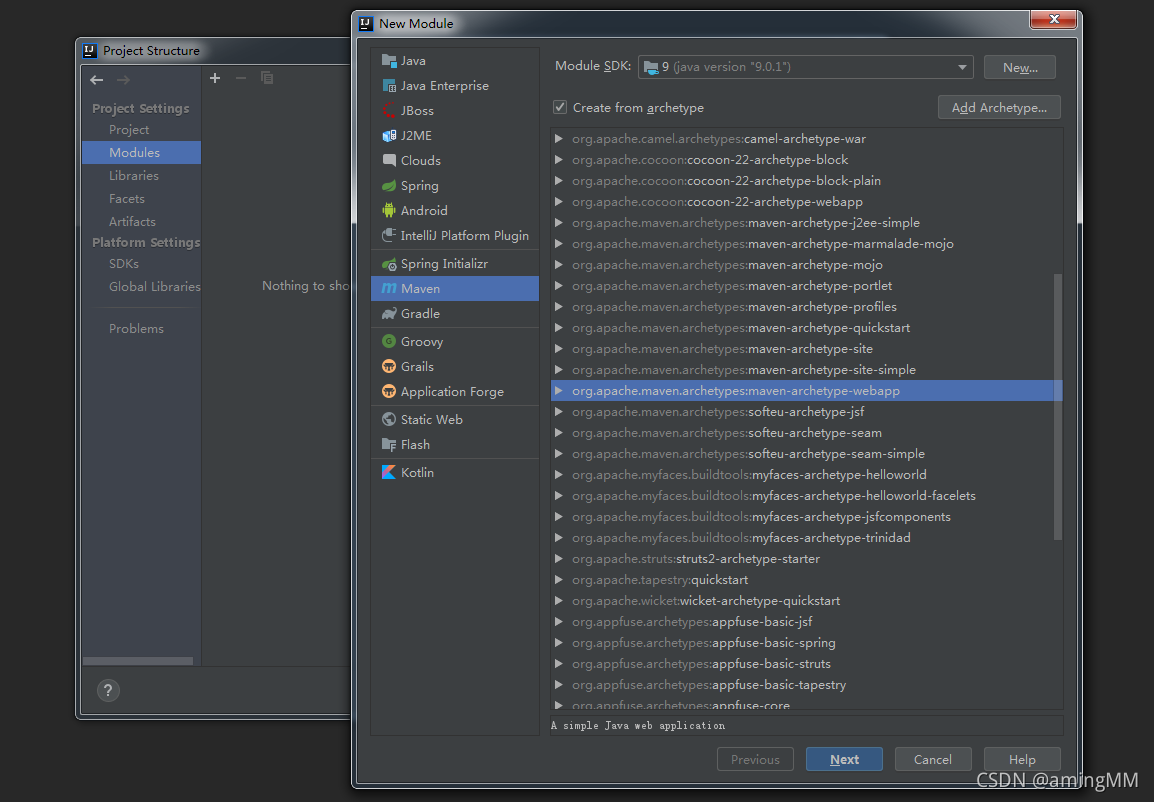Select appfuse-basic-tapestry archetype row
1154x802 pixels.
(x=807, y=684)
